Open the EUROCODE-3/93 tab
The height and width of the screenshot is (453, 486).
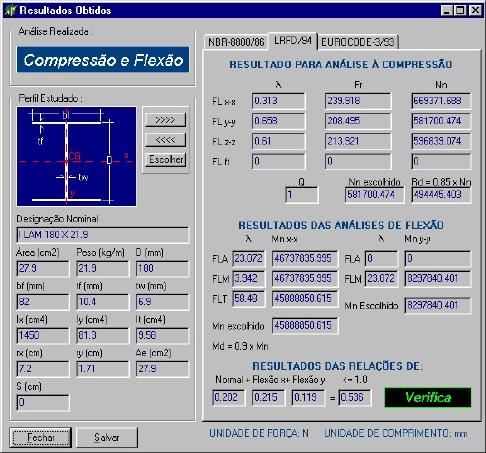coord(358,42)
